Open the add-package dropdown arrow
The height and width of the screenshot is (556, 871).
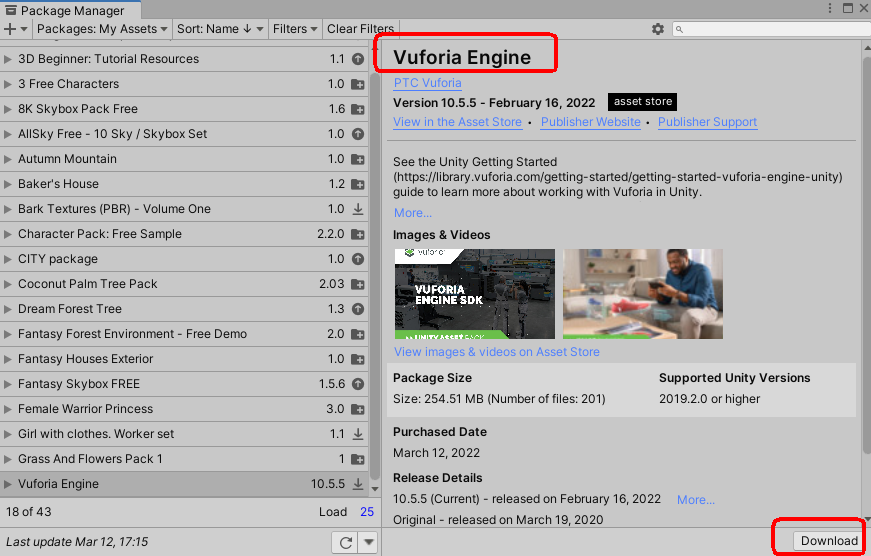point(24,29)
